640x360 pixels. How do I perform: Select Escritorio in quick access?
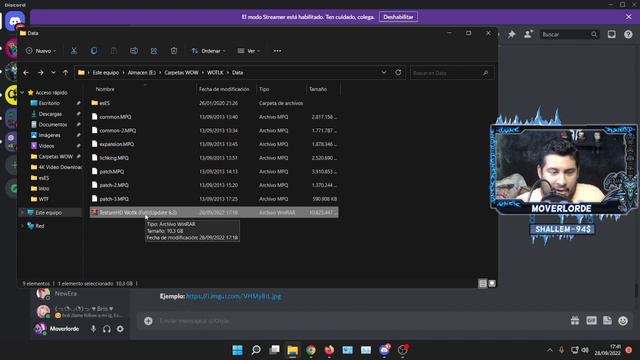[x=49, y=103]
